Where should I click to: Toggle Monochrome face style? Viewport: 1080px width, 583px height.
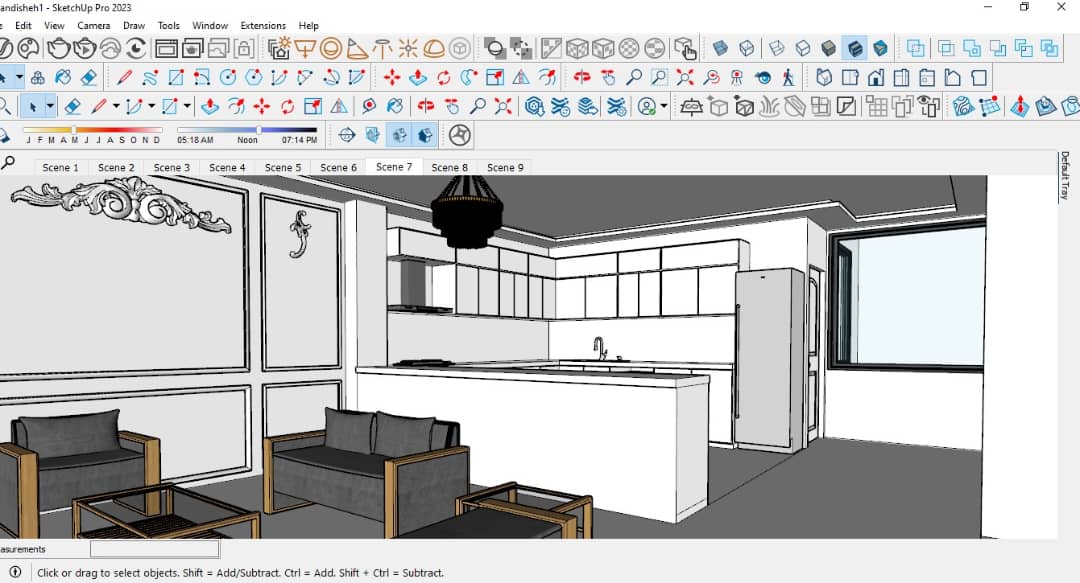(x=880, y=48)
